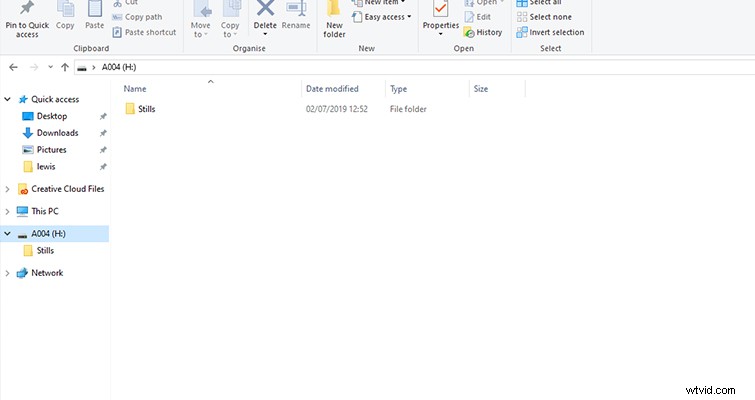Click Paste shortcut in Clipboard group
The height and width of the screenshot is (400, 755).
(x=150, y=32)
